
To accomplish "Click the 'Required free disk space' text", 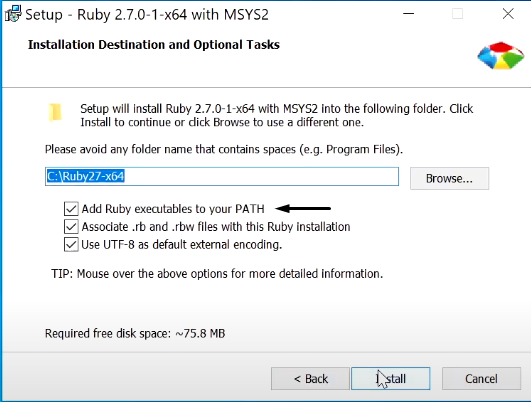I will point(135,334).
